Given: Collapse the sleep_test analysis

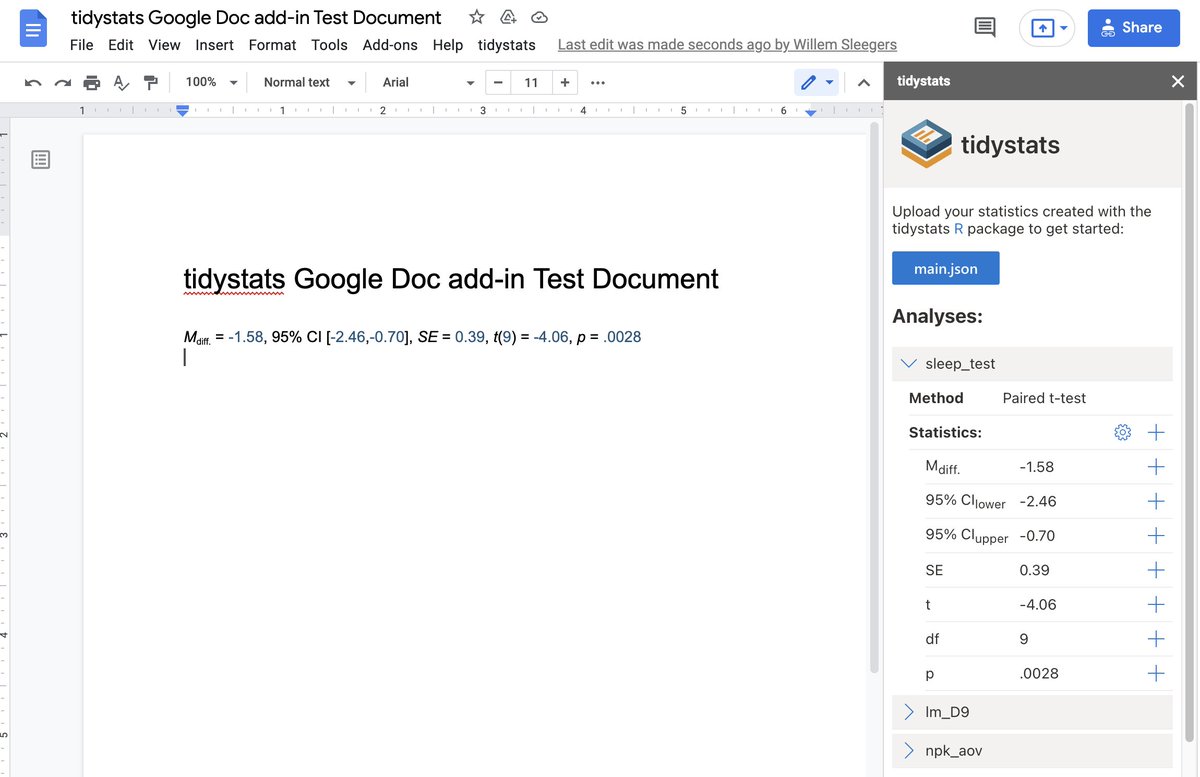Looking at the screenshot, I should (x=1032, y=364).
